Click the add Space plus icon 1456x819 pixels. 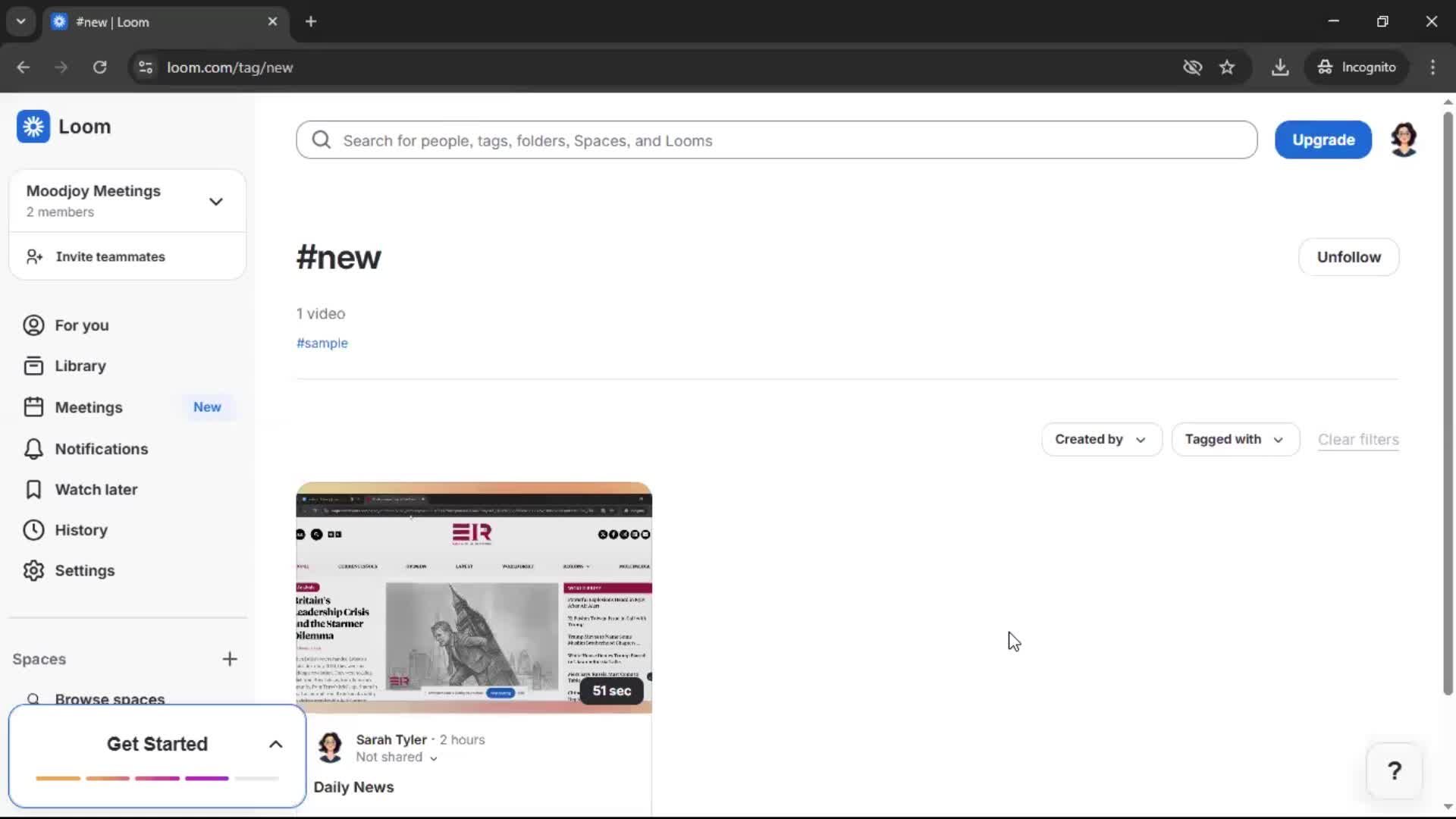(x=230, y=659)
